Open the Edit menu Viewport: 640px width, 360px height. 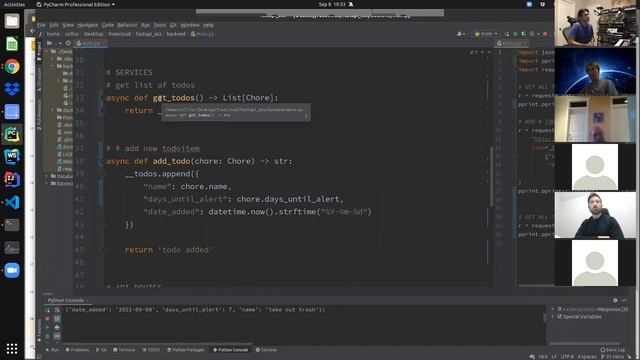coord(54,25)
